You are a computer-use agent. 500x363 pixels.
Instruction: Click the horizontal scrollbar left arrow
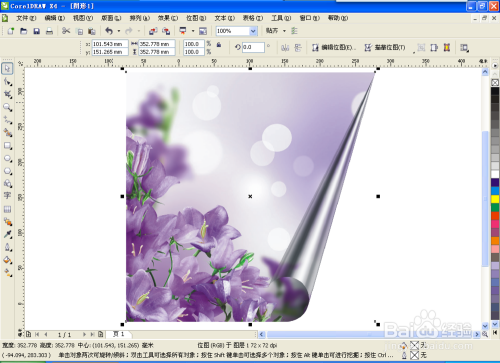(262, 334)
